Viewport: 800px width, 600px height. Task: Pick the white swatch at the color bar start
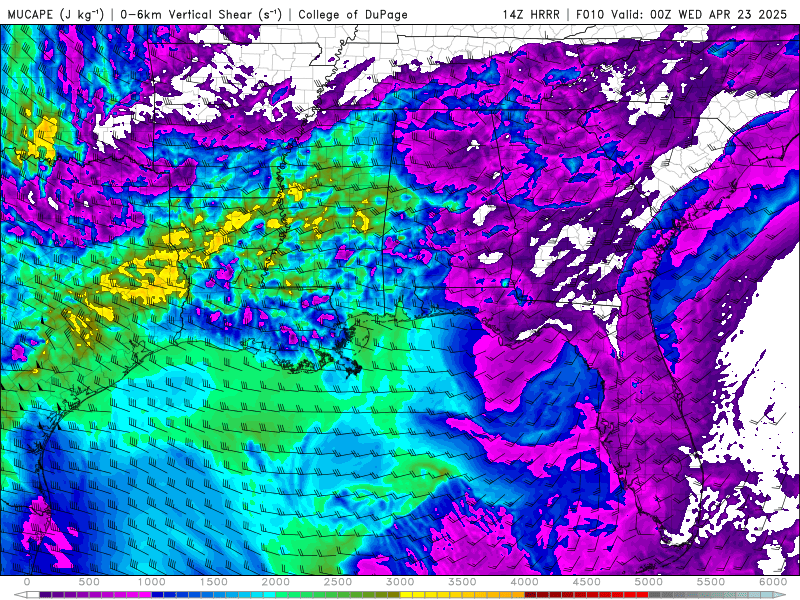click(x=33, y=595)
